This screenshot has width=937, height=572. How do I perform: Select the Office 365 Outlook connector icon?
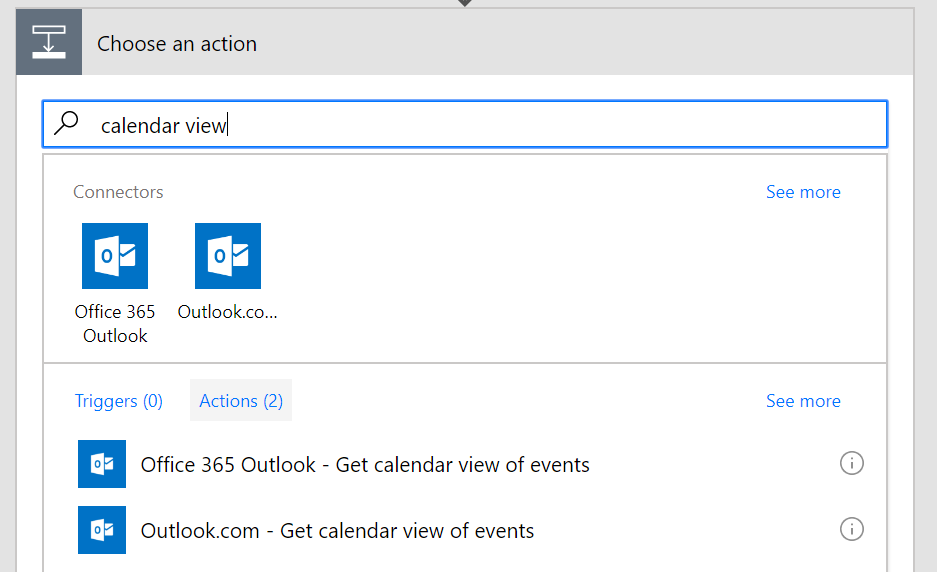click(x=115, y=256)
